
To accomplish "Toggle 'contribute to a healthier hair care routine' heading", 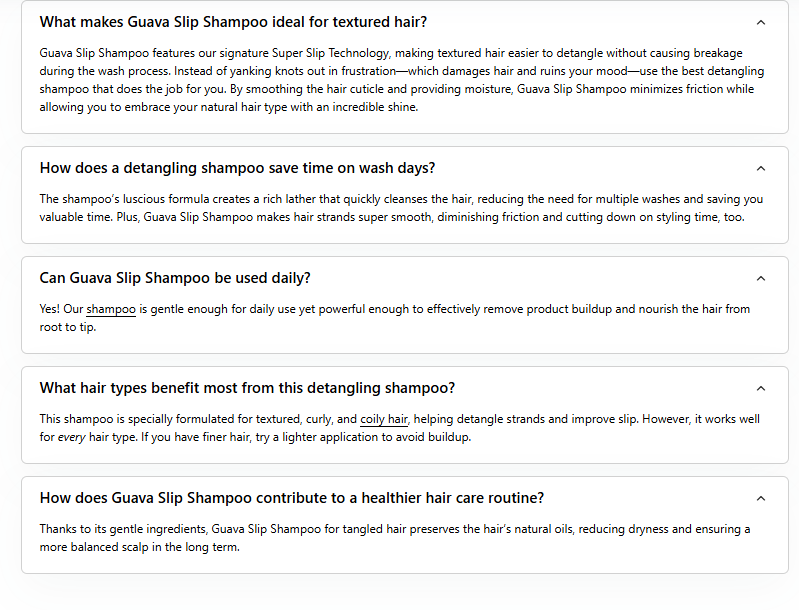I will click(292, 498).
